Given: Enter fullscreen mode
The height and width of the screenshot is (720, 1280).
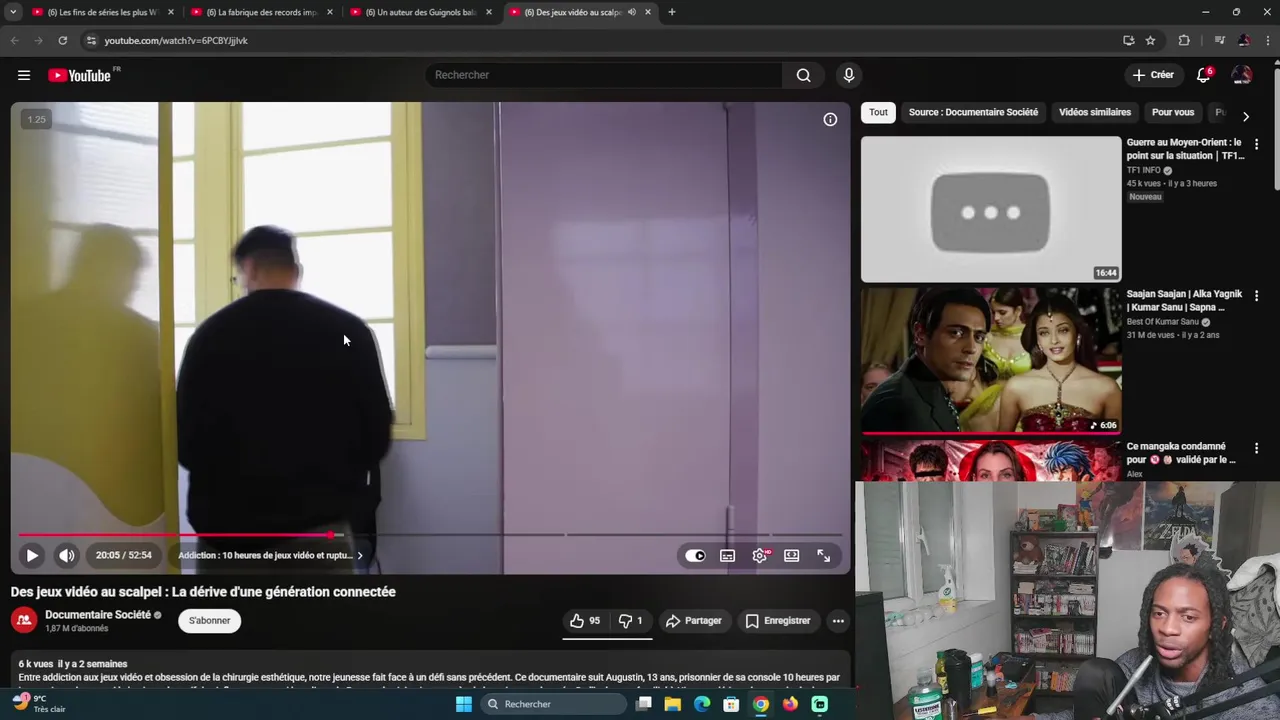Looking at the screenshot, I should (823, 556).
